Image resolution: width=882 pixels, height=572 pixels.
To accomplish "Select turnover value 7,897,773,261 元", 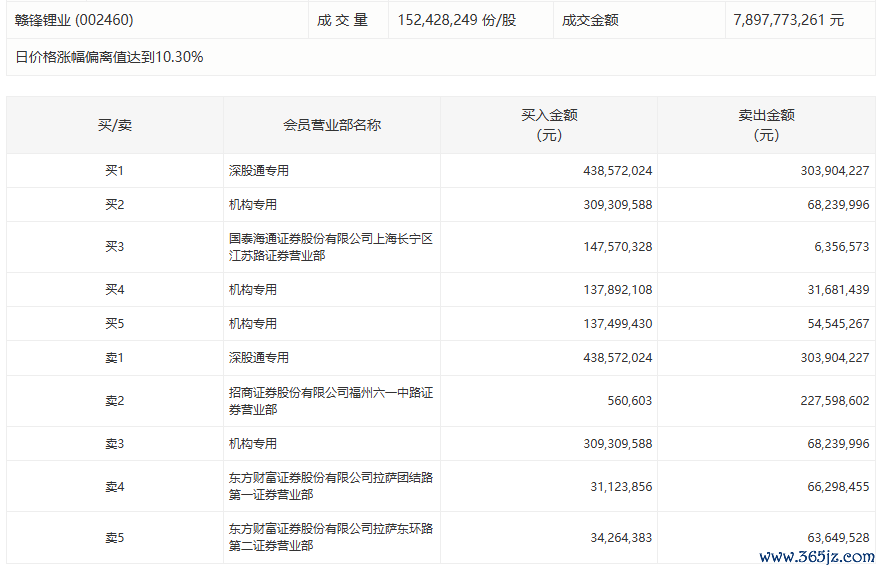I will 789,20.
